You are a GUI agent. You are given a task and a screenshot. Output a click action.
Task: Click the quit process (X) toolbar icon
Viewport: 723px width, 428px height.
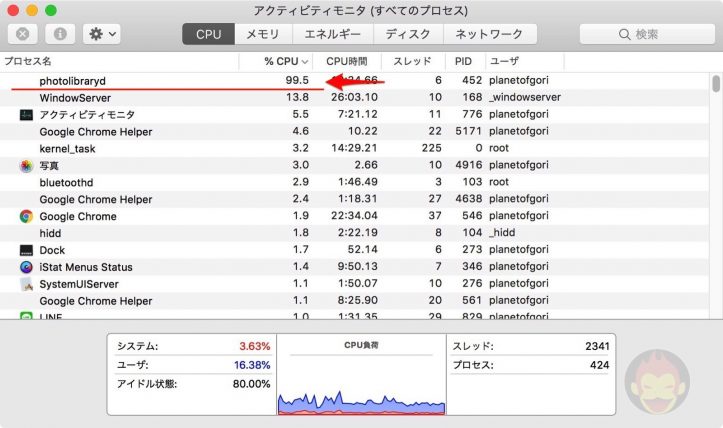23,34
